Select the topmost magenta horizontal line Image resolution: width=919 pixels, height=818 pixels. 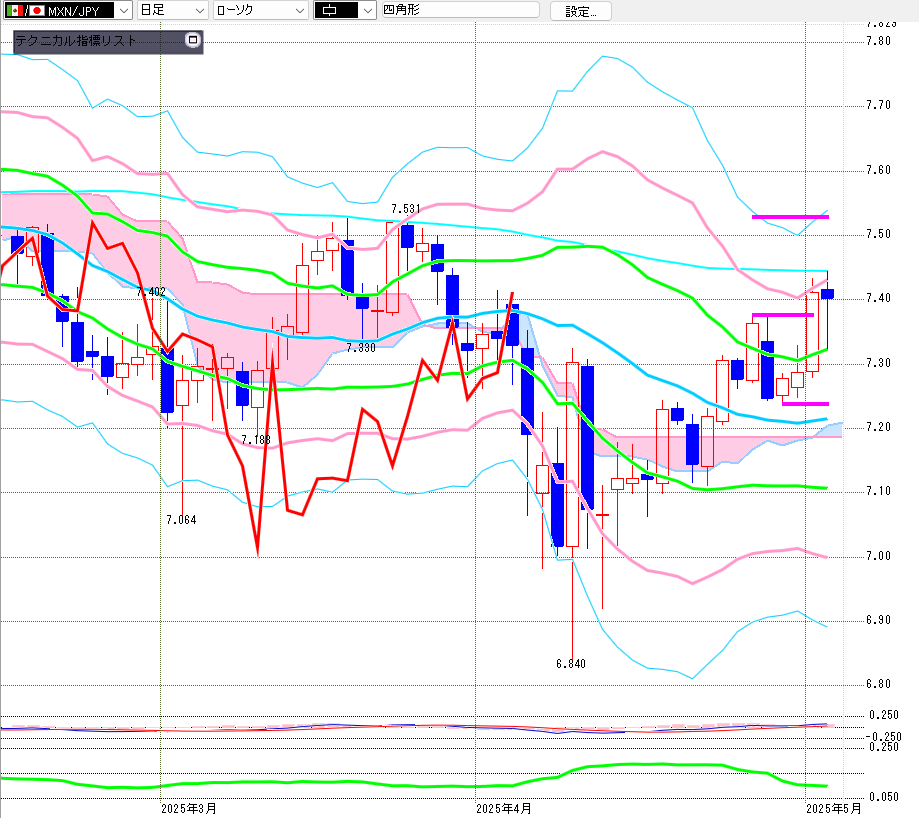point(790,217)
